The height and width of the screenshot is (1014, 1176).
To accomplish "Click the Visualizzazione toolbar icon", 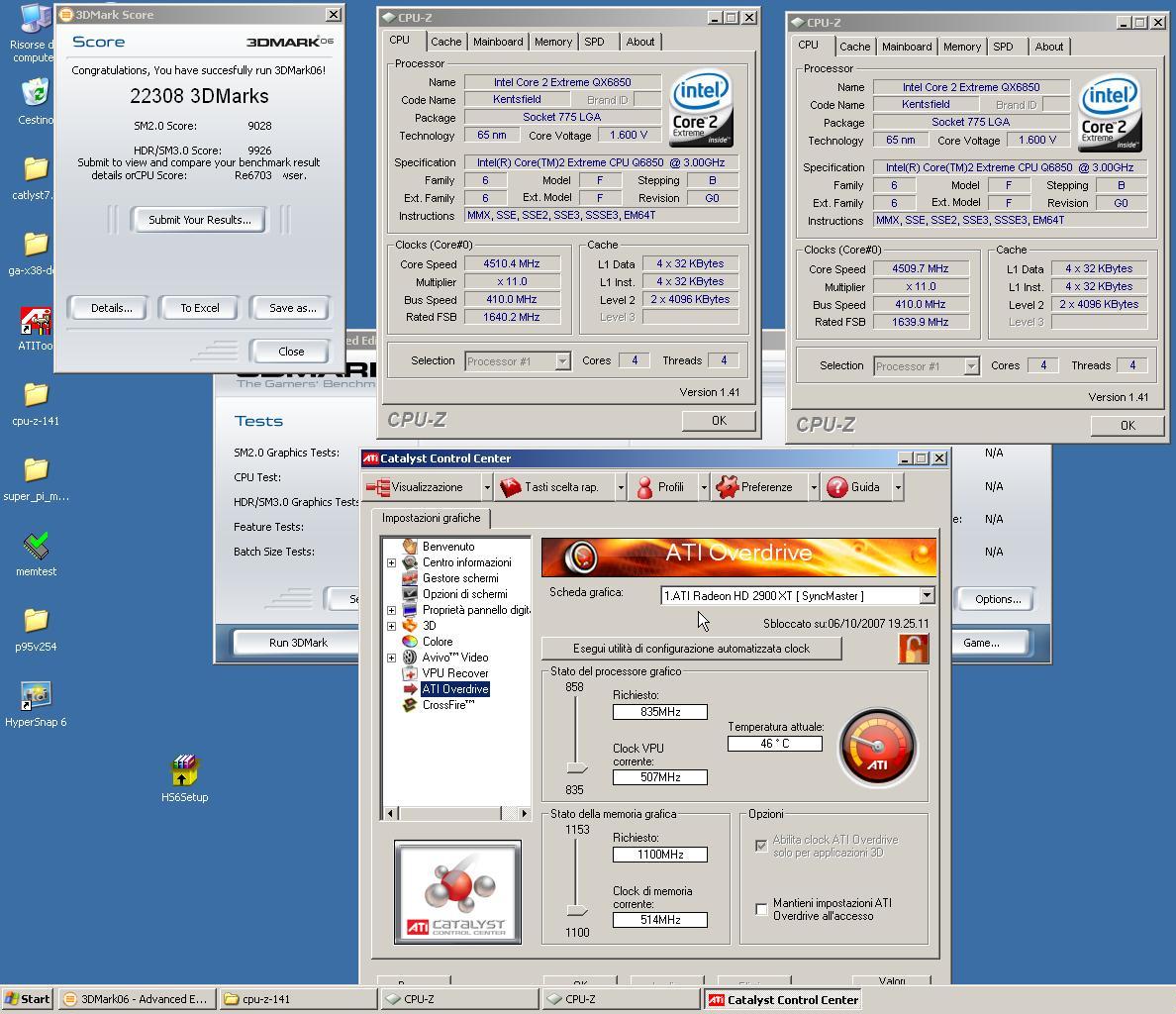I will click(378, 487).
